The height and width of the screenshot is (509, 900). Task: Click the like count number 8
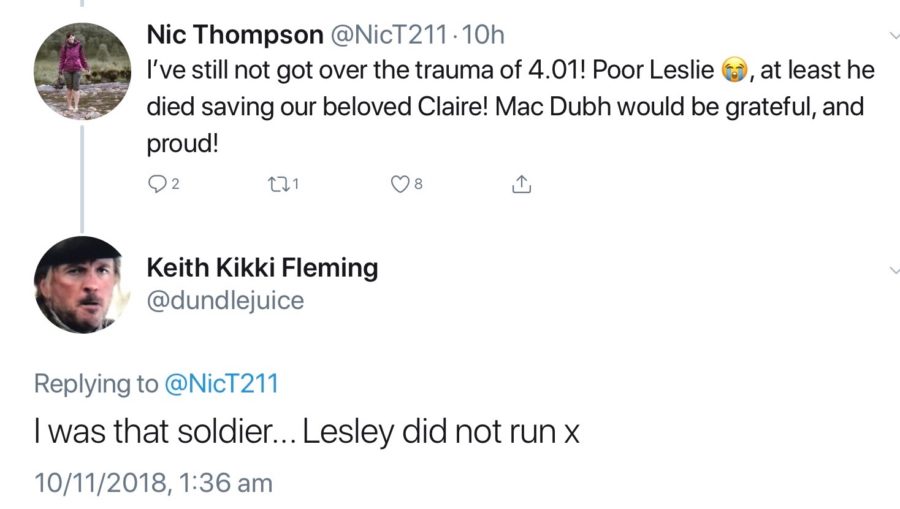click(419, 185)
